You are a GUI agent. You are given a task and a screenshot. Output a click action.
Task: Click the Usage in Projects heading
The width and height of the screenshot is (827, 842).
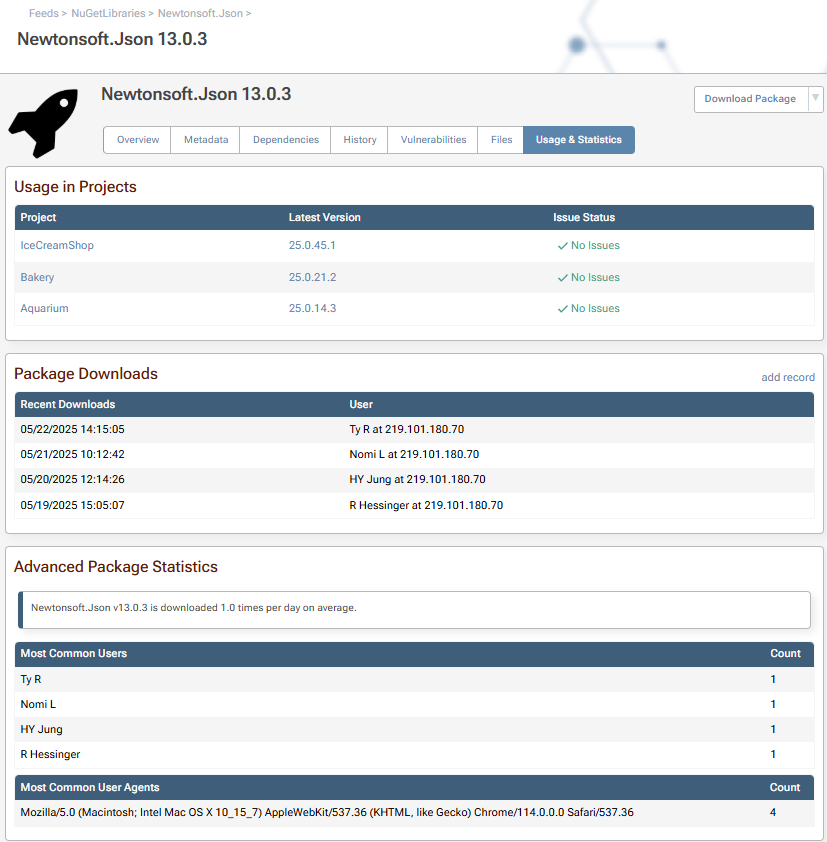75,187
